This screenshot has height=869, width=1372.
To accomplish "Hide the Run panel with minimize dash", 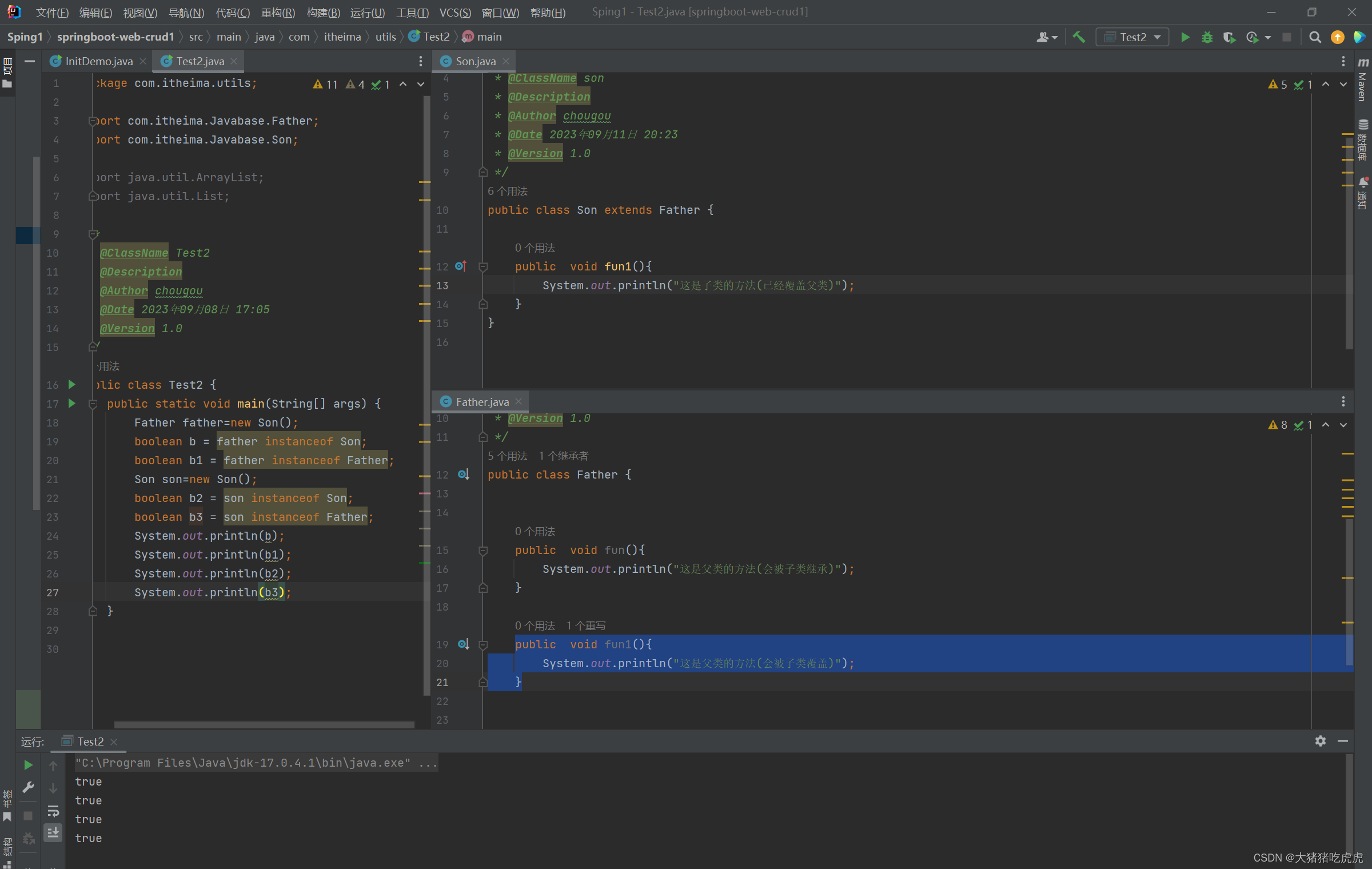I will 1343,741.
